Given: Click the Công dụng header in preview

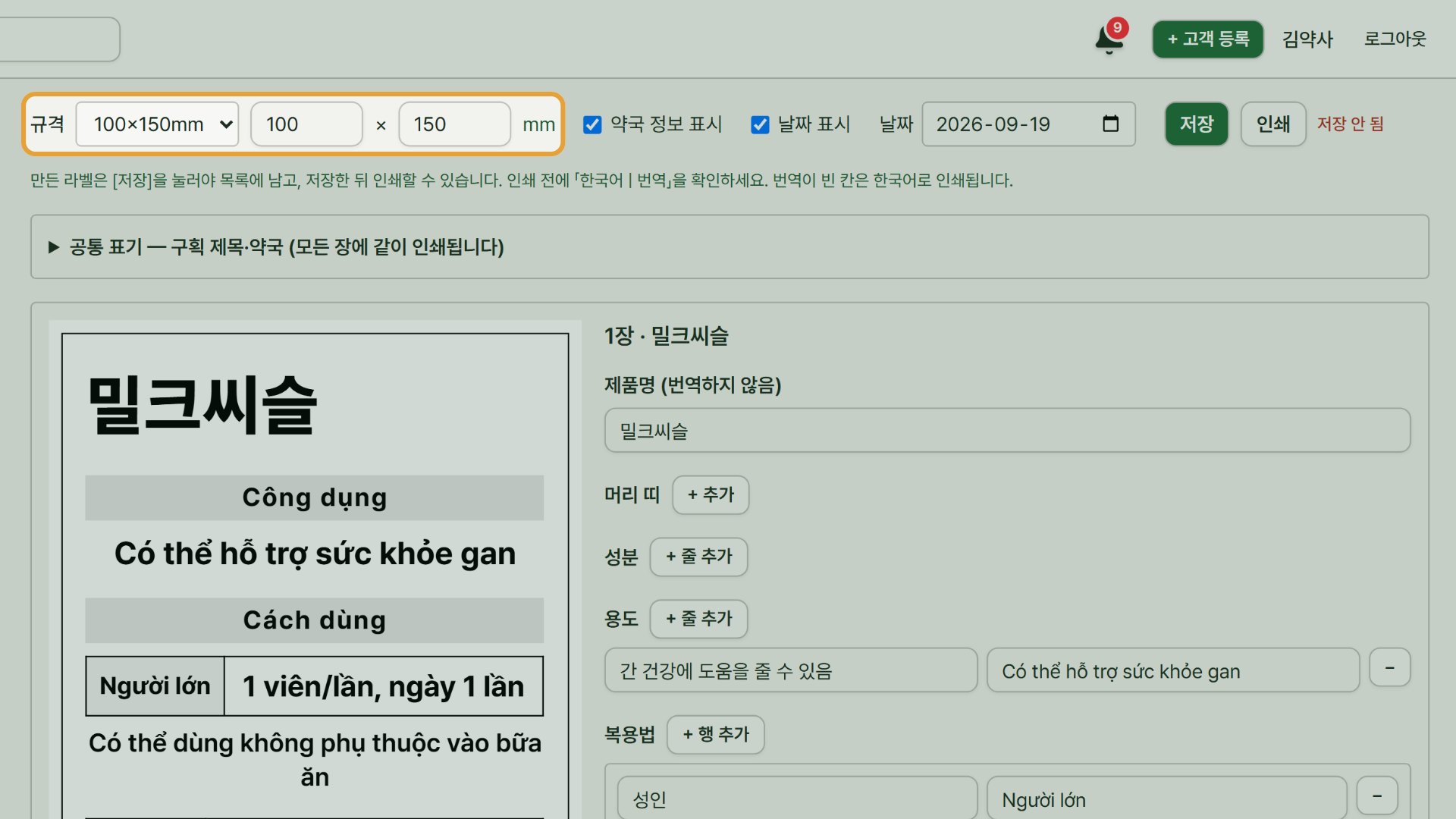Looking at the screenshot, I should coord(314,497).
